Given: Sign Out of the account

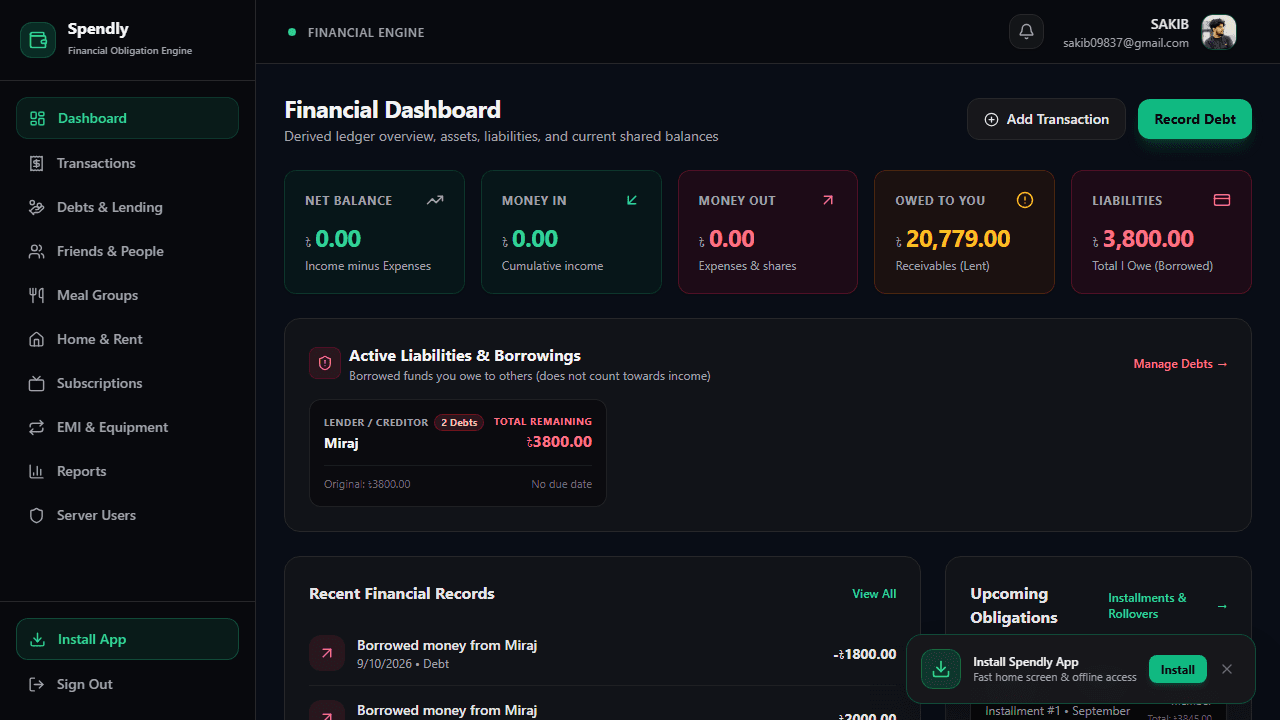Looking at the screenshot, I should (x=127, y=684).
